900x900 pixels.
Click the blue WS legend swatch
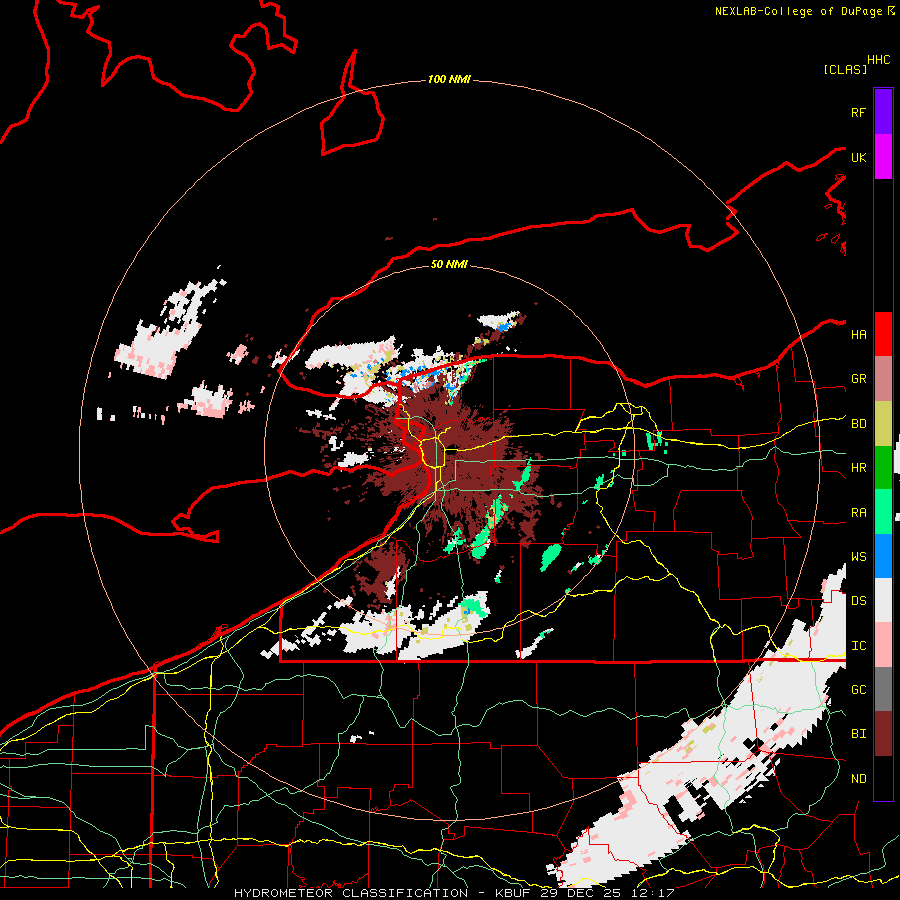pyautogui.click(x=883, y=556)
